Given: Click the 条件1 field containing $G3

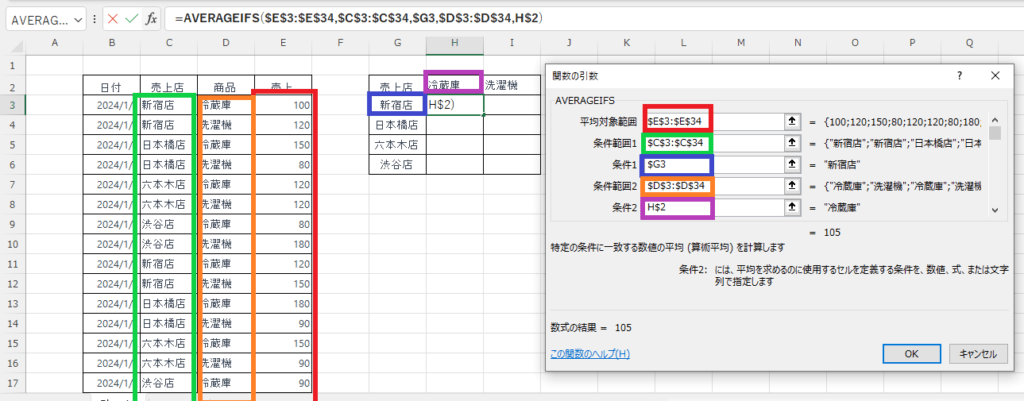Looking at the screenshot, I should click(714, 165).
